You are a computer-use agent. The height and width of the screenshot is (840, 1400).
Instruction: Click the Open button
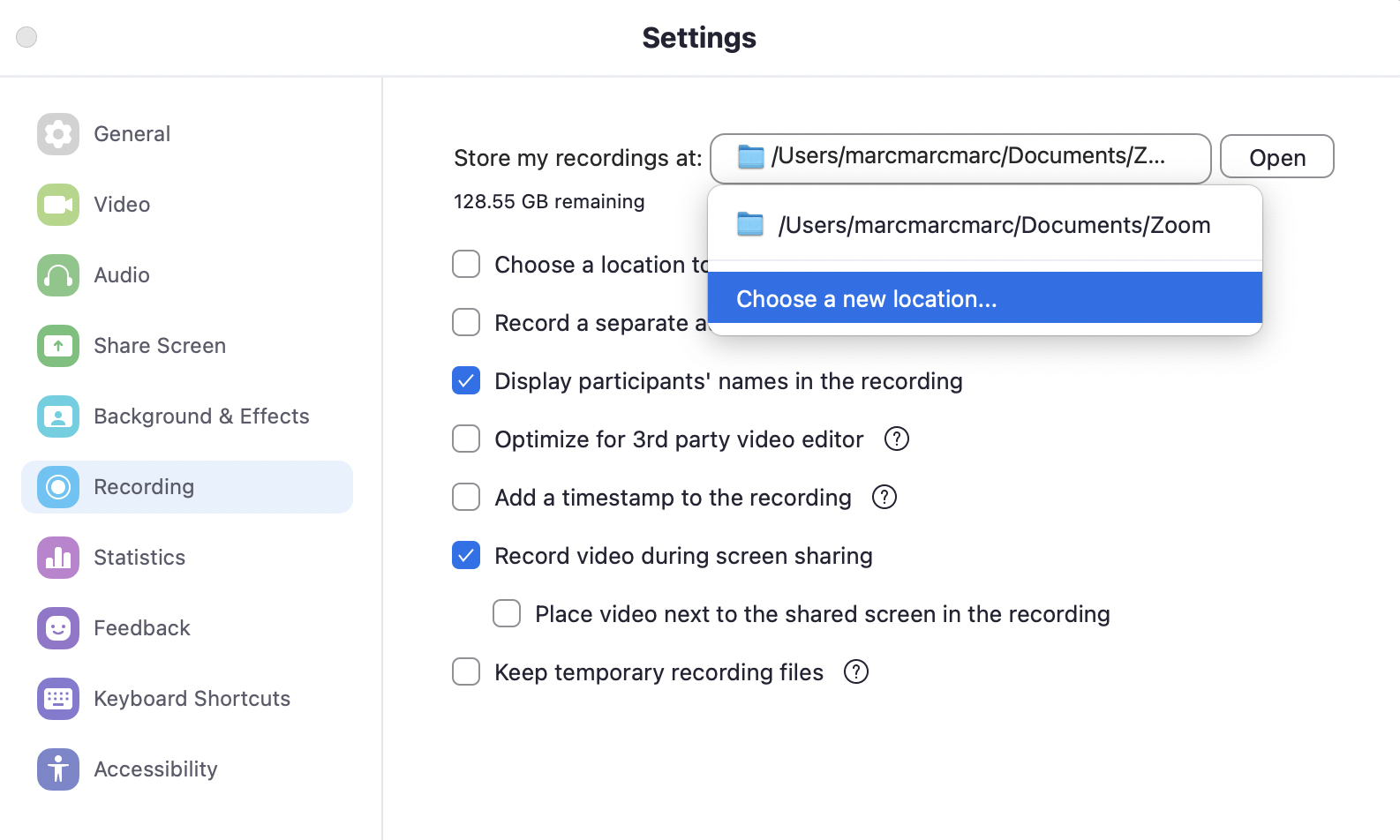[1276, 157]
